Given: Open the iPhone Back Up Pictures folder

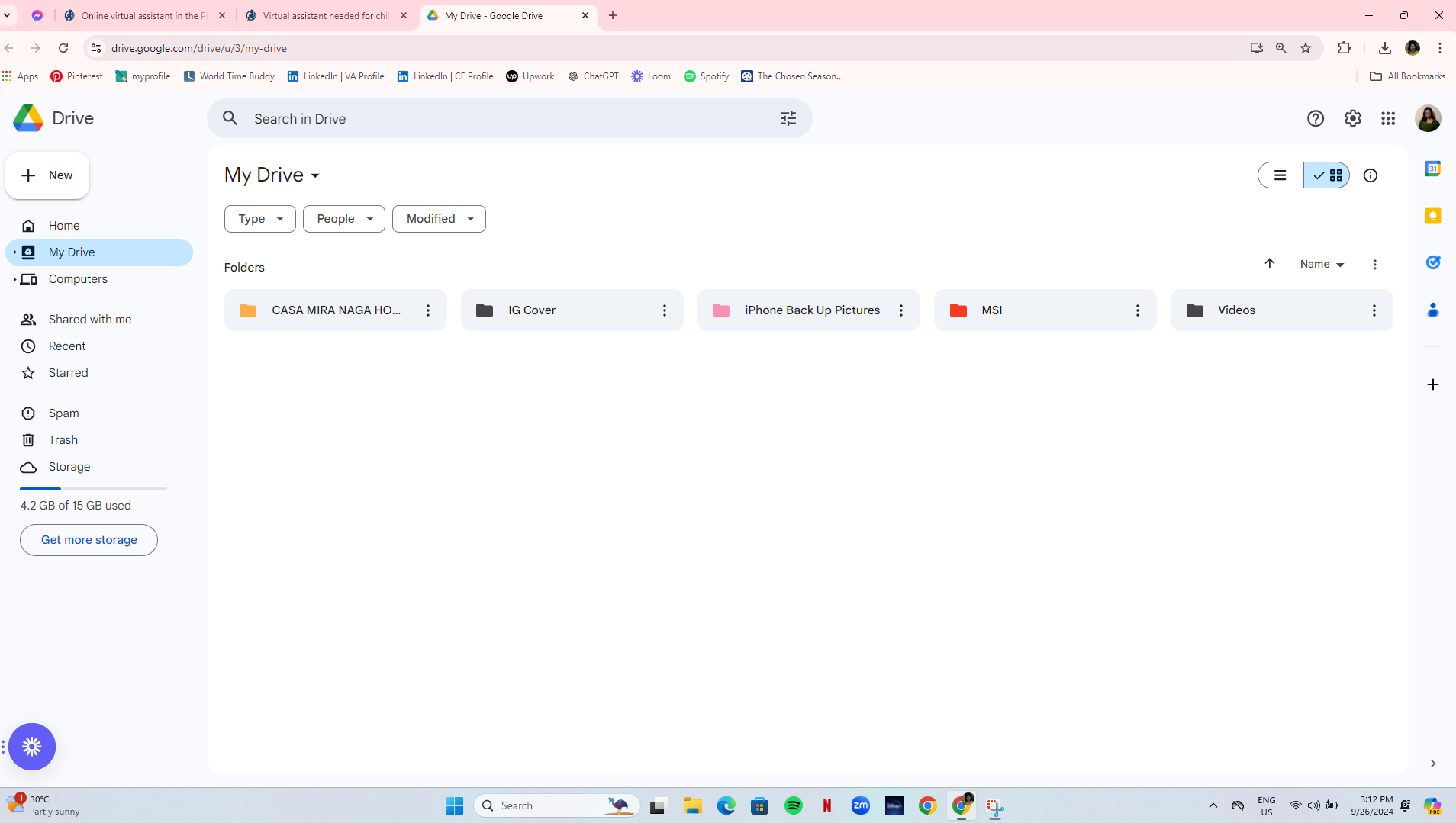Looking at the screenshot, I should [x=808, y=310].
